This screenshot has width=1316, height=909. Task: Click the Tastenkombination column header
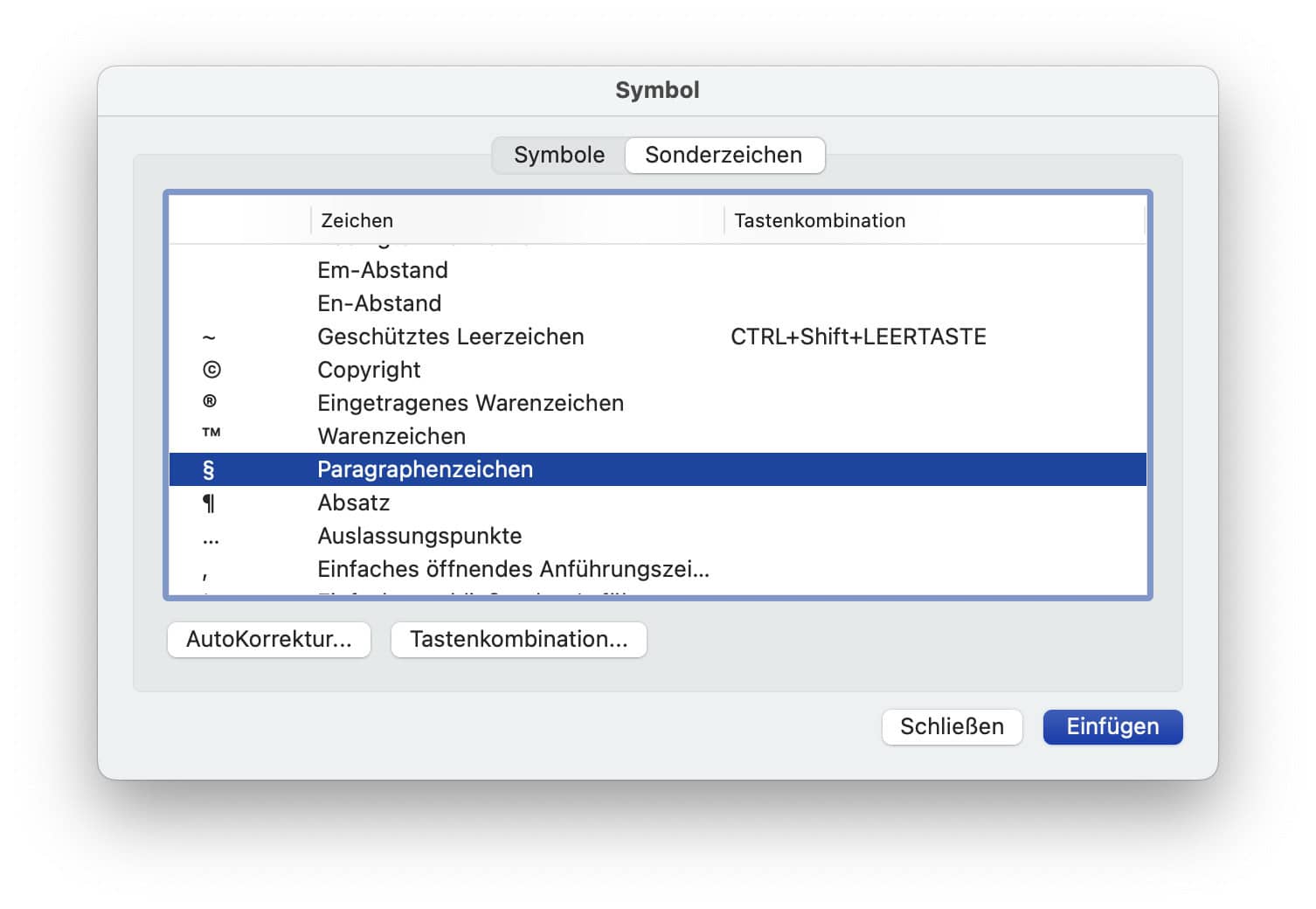(x=819, y=220)
